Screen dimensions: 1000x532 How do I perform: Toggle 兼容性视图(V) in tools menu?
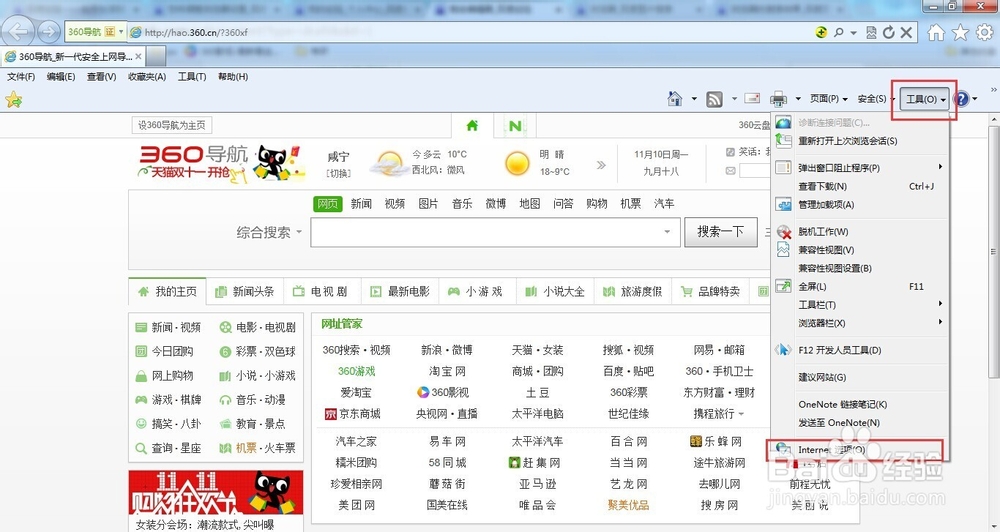(x=860, y=250)
